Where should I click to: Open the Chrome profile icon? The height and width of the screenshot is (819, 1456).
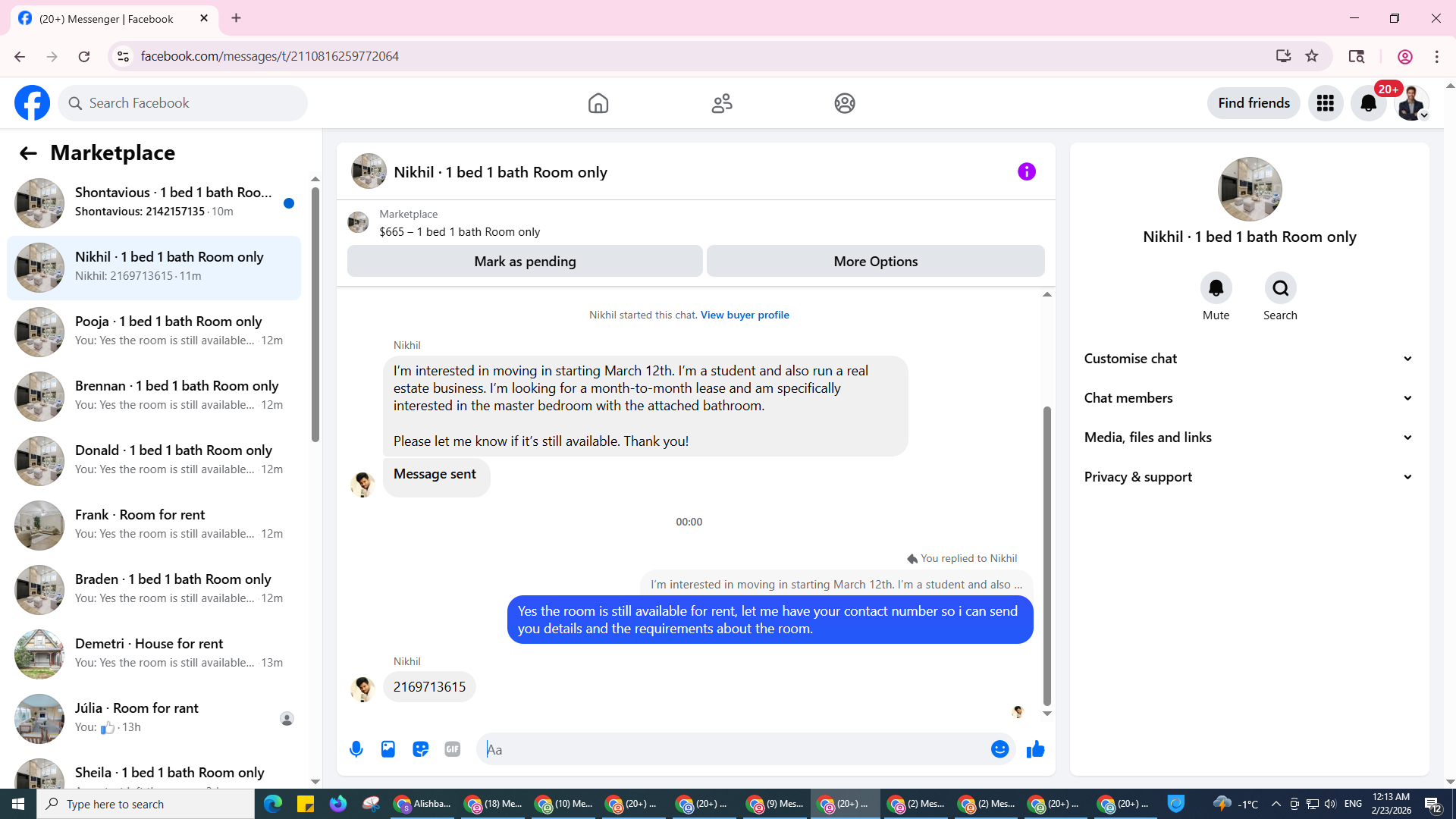(1405, 56)
